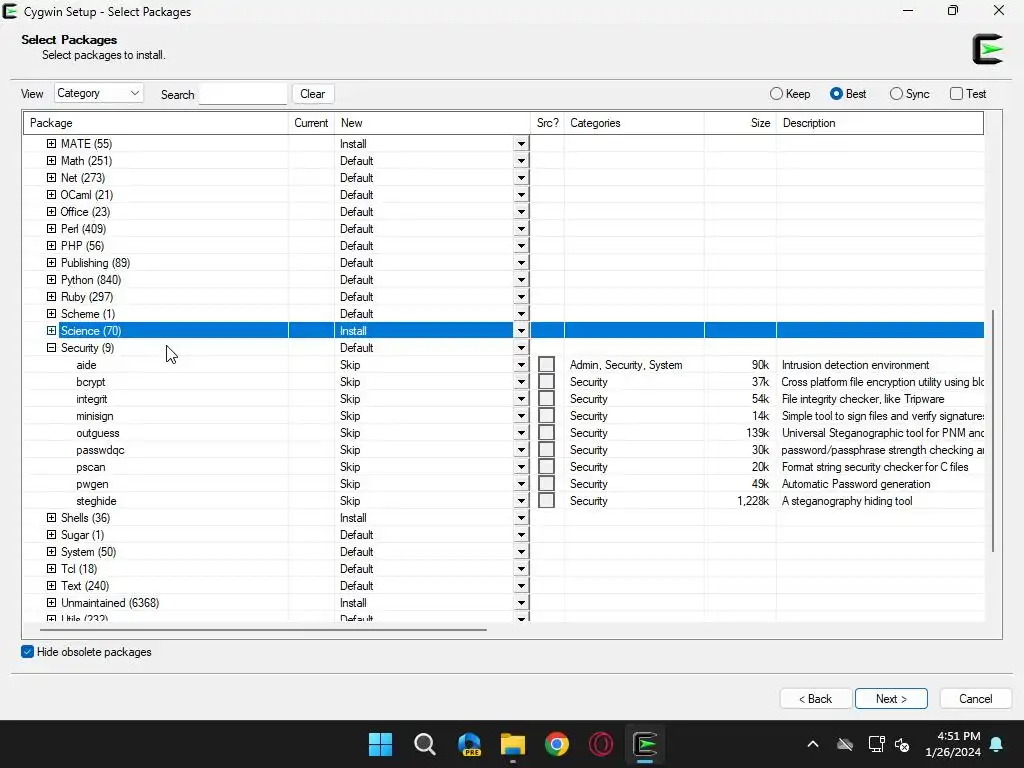Open File Explorer from taskbar

point(513,744)
